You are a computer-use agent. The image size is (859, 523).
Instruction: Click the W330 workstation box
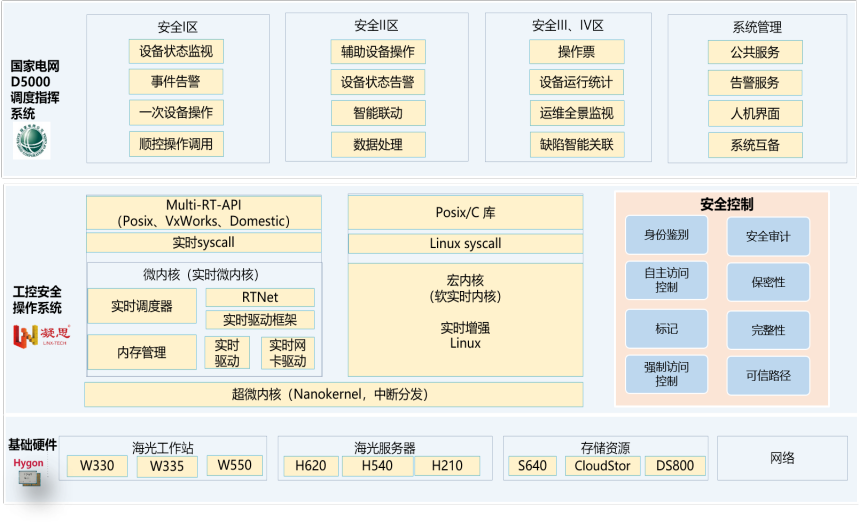(97, 466)
